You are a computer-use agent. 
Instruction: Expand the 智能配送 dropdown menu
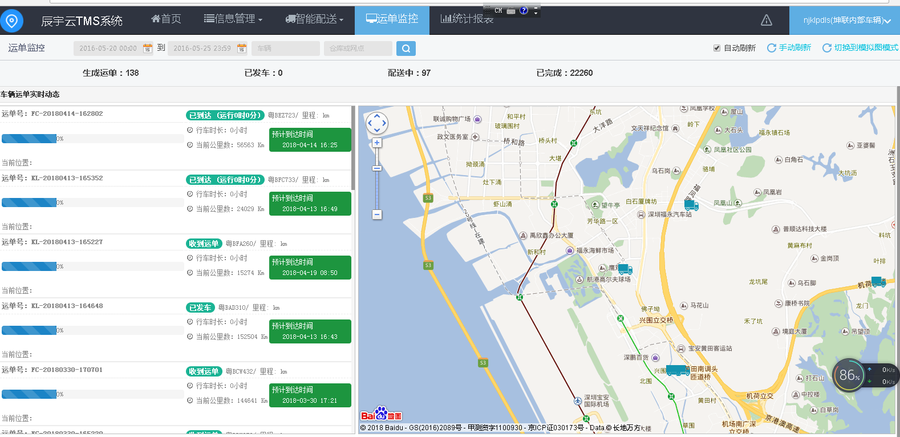point(315,19)
